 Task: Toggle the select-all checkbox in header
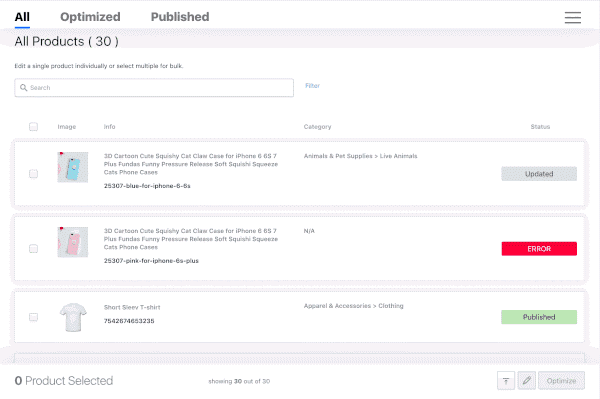coord(33,127)
